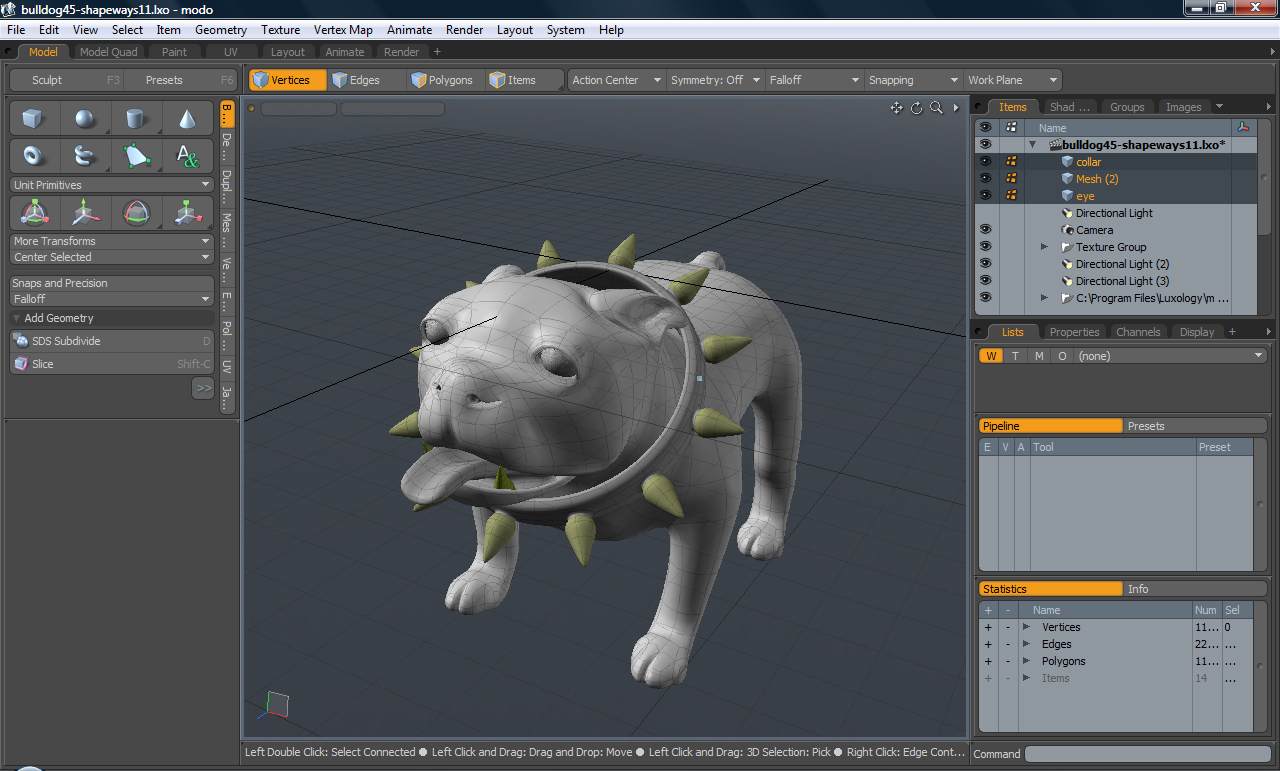Screen dimensions: 1280x771
Task: Switch to the Groups tab
Action: pyautogui.click(x=1127, y=107)
